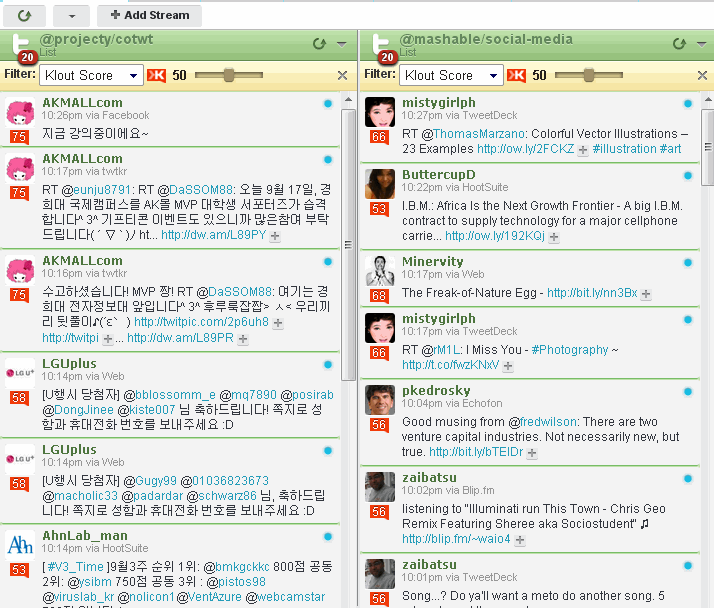Open AKMALLcom profile from 10:26pm tweet
The height and width of the screenshot is (608, 714).
pos(82,102)
